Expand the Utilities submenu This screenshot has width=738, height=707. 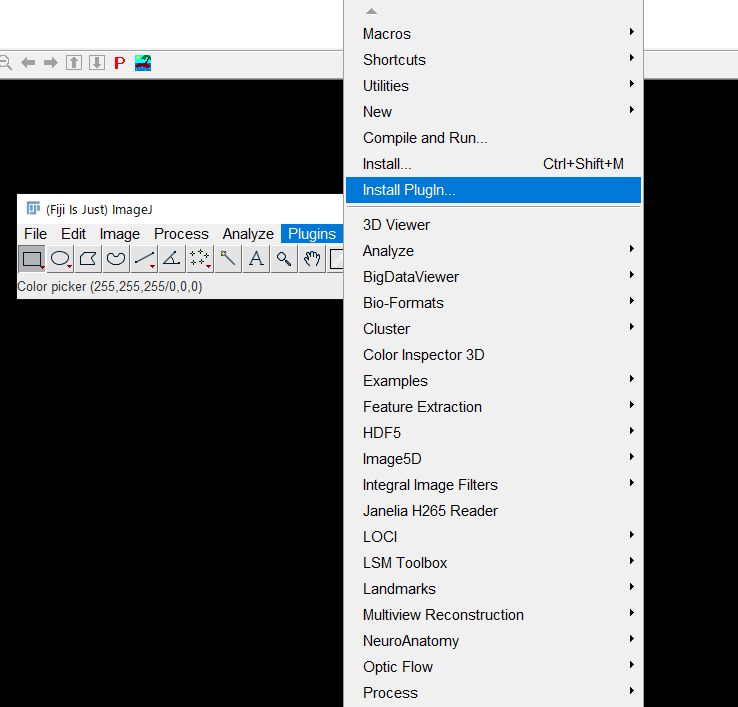pos(493,86)
